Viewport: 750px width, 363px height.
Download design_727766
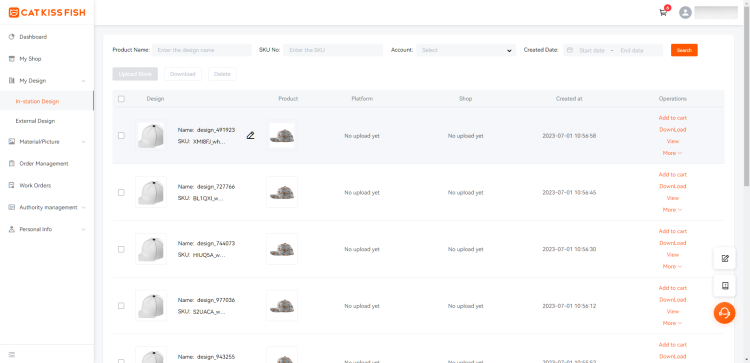point(673,187)
